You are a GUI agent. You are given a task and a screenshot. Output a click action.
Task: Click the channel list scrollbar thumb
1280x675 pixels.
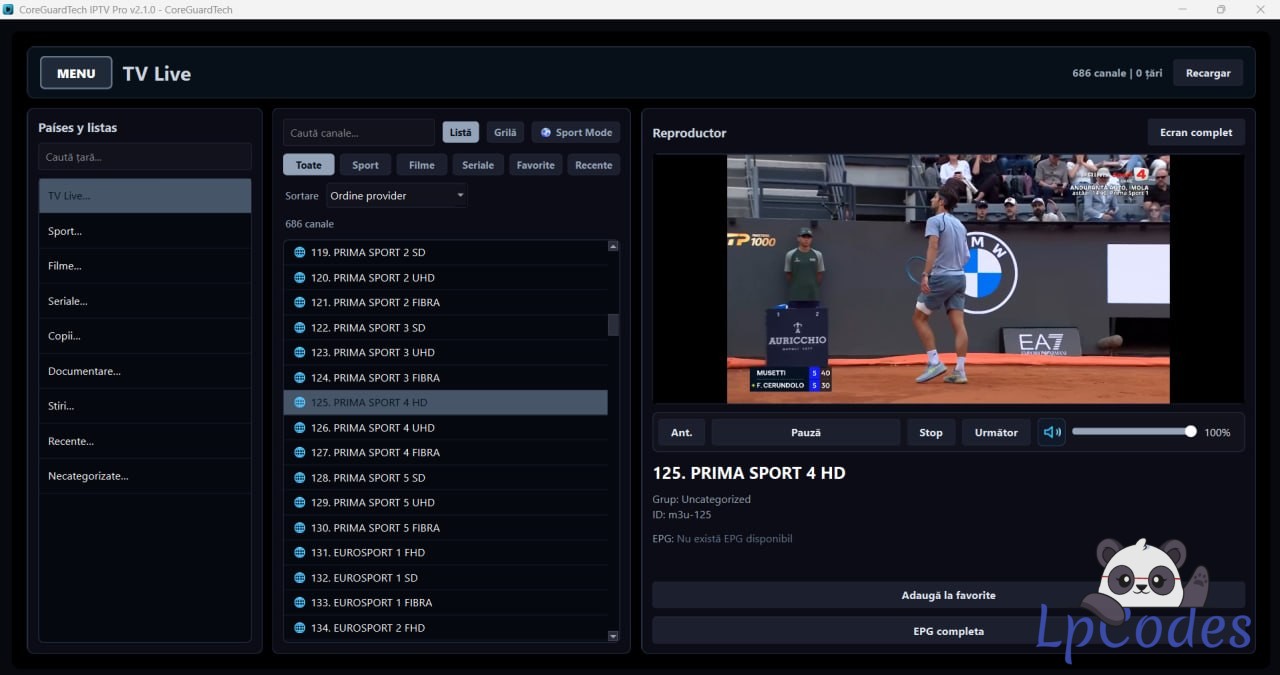pos(613,325)
